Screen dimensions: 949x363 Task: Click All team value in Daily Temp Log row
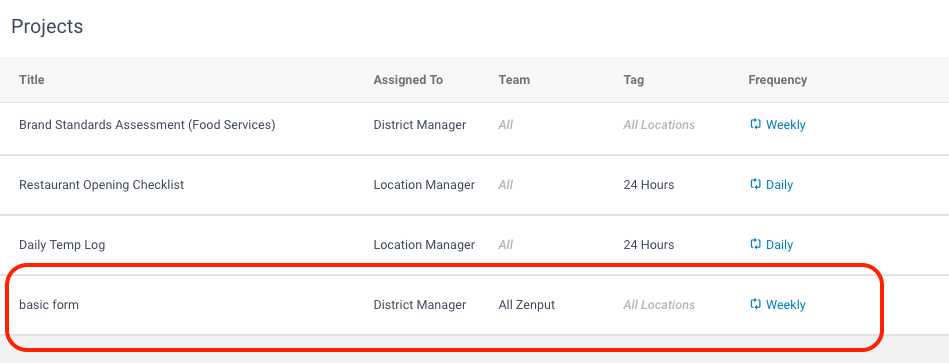pos(505,244)
